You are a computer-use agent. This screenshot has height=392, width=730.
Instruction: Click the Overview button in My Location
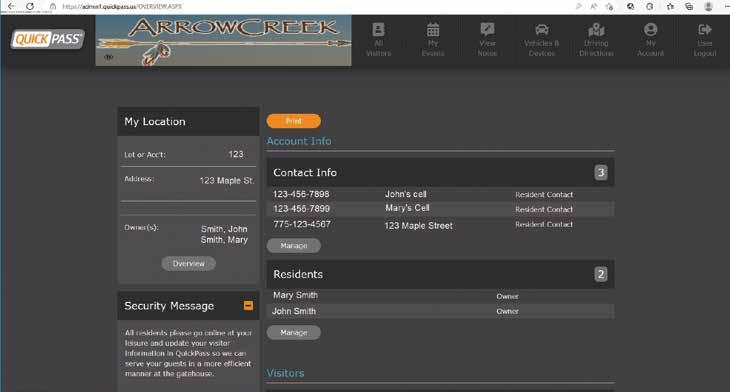coord(189,264)
